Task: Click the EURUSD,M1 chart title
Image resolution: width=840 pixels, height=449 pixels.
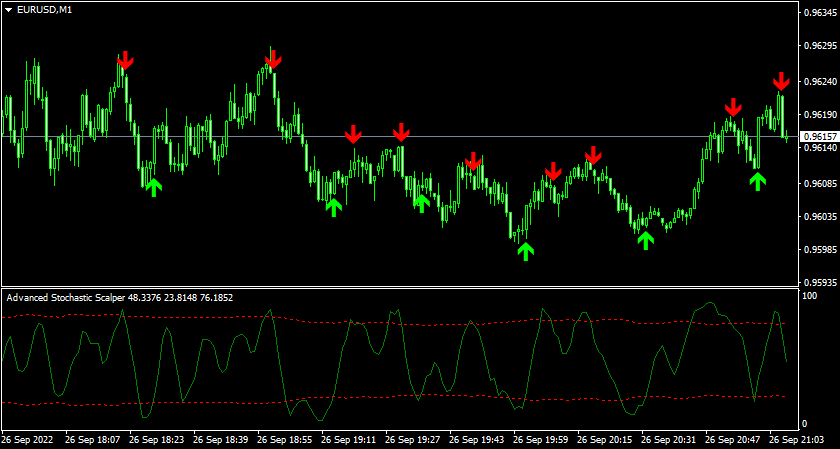Action: click(45, 10)
